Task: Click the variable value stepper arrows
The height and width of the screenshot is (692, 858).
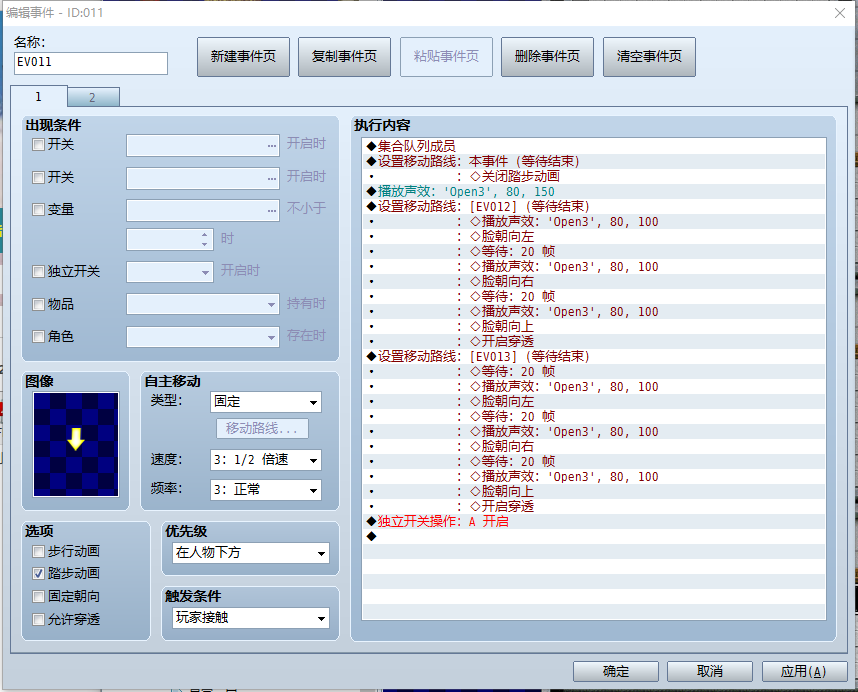Action: point(204,239)
